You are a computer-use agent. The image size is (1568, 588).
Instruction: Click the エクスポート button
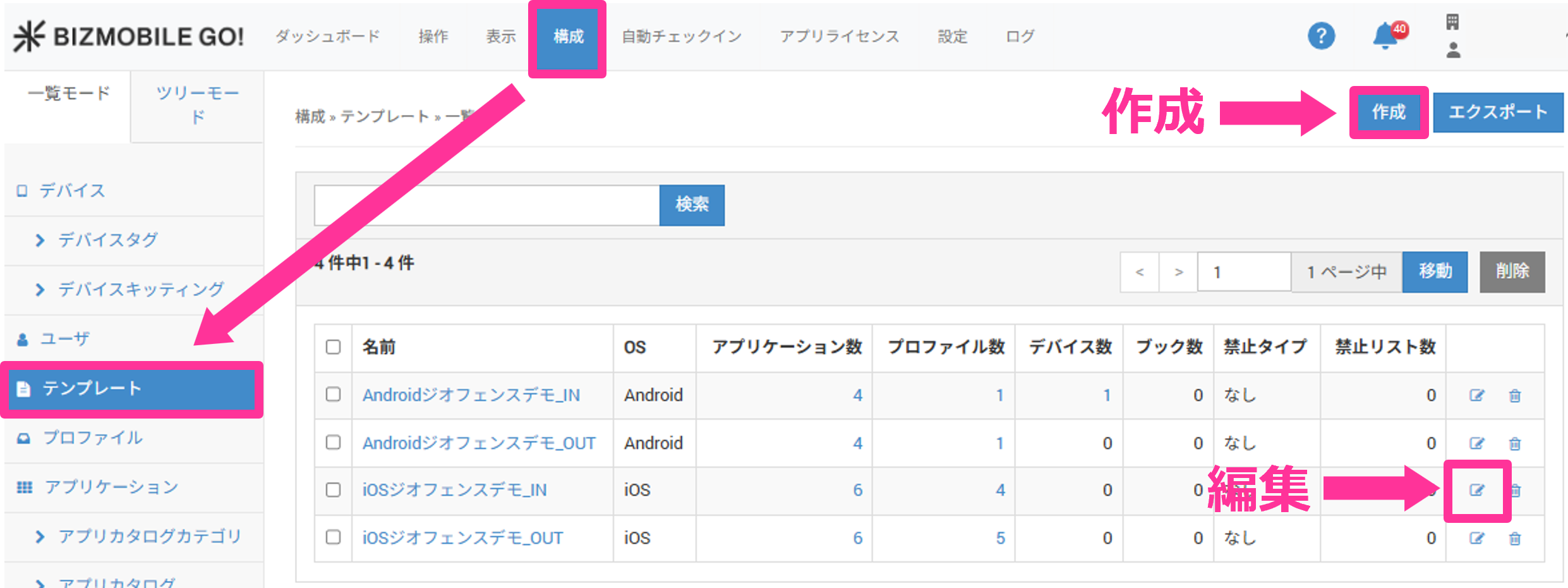click(1497, 113)
